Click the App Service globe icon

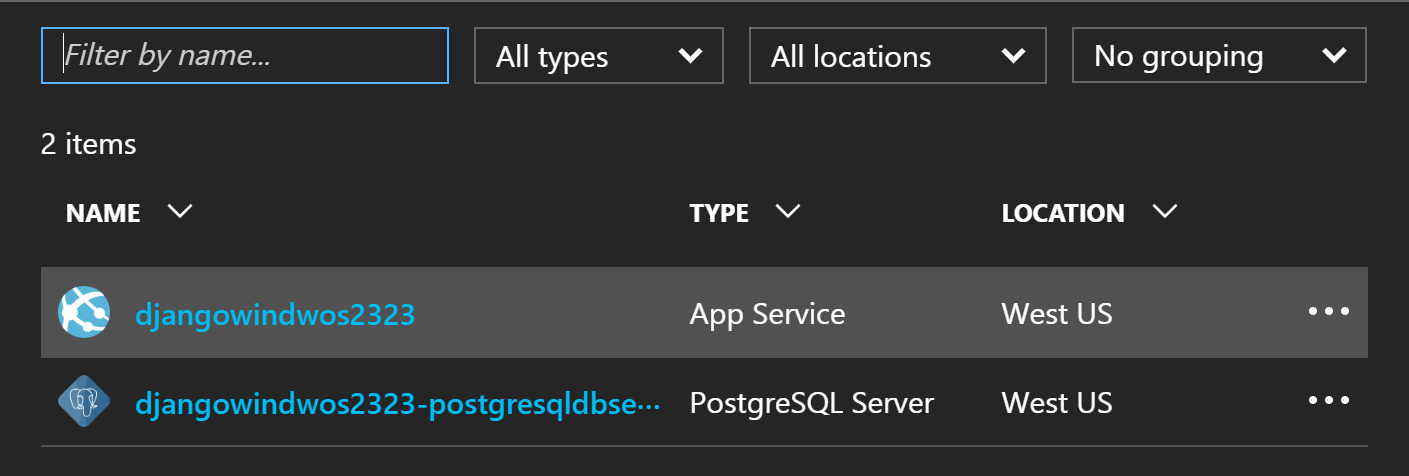[84, 313]
